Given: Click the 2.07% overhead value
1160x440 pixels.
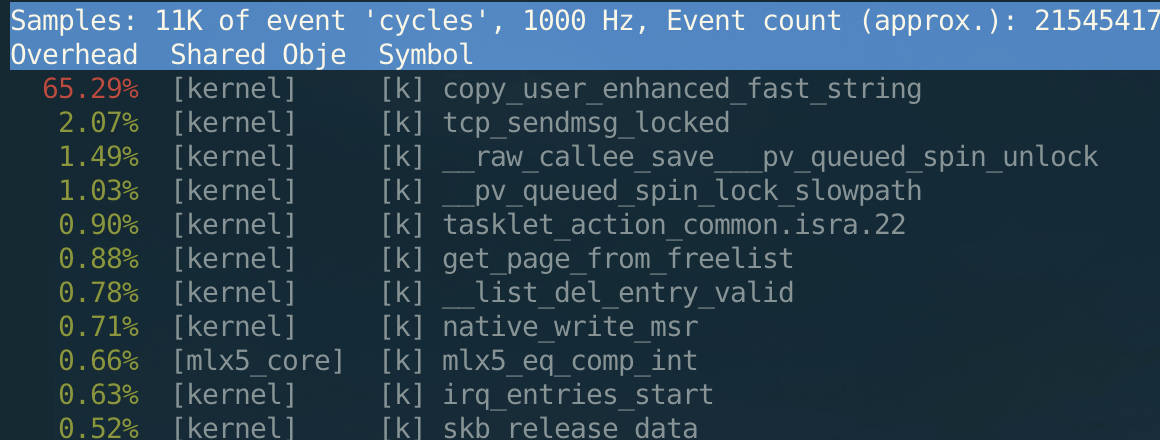Looking at the screenshot, I should point(98,123).
